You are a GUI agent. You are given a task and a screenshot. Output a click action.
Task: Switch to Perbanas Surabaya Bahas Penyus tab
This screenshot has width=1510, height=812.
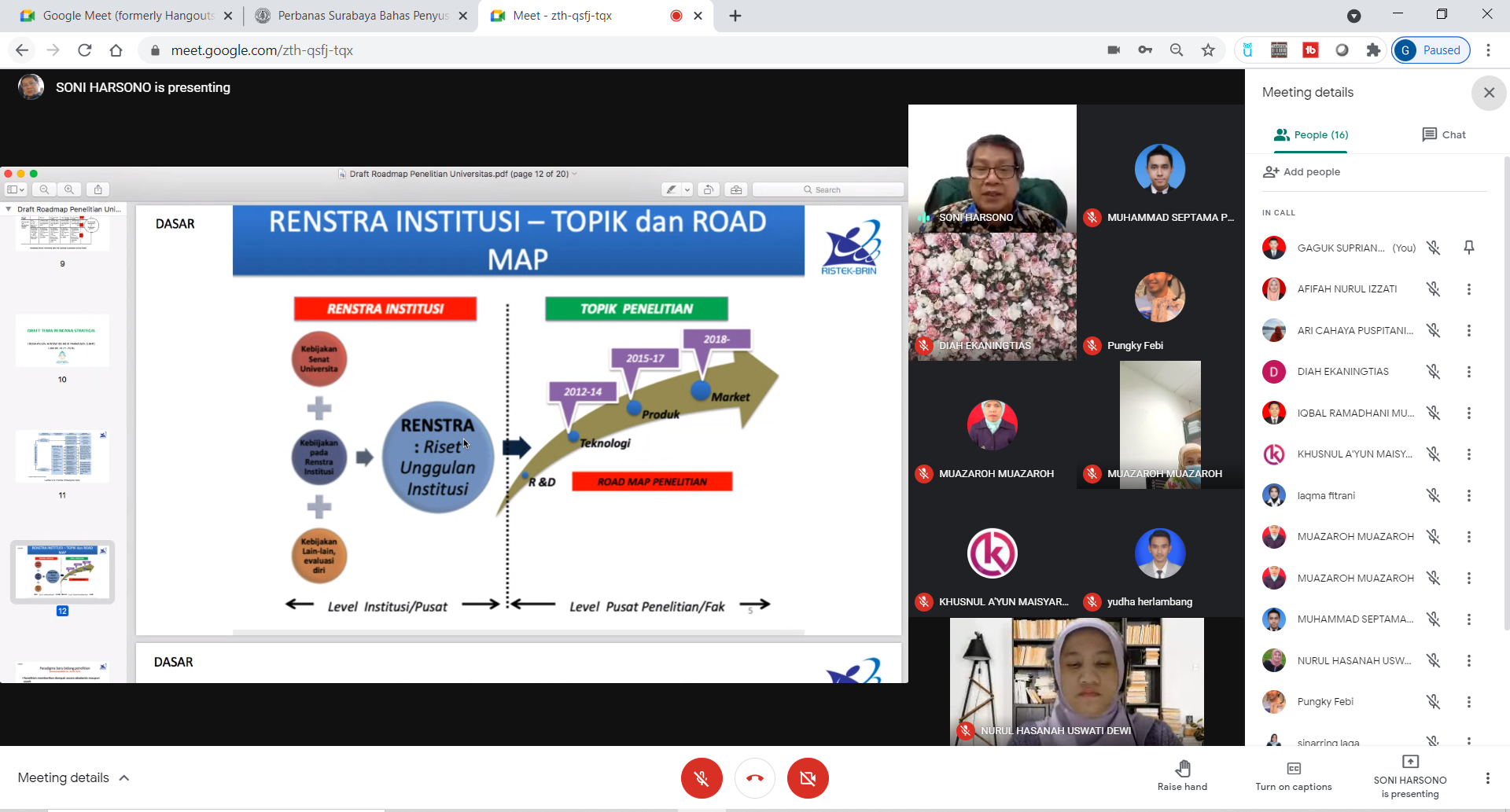tap(362, 16)
